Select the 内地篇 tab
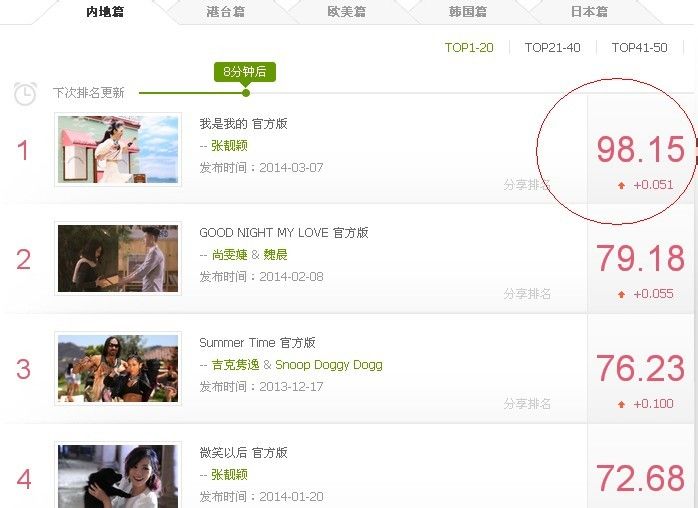The height and width of the screenshot is (508, 698). tap(105, 12)
